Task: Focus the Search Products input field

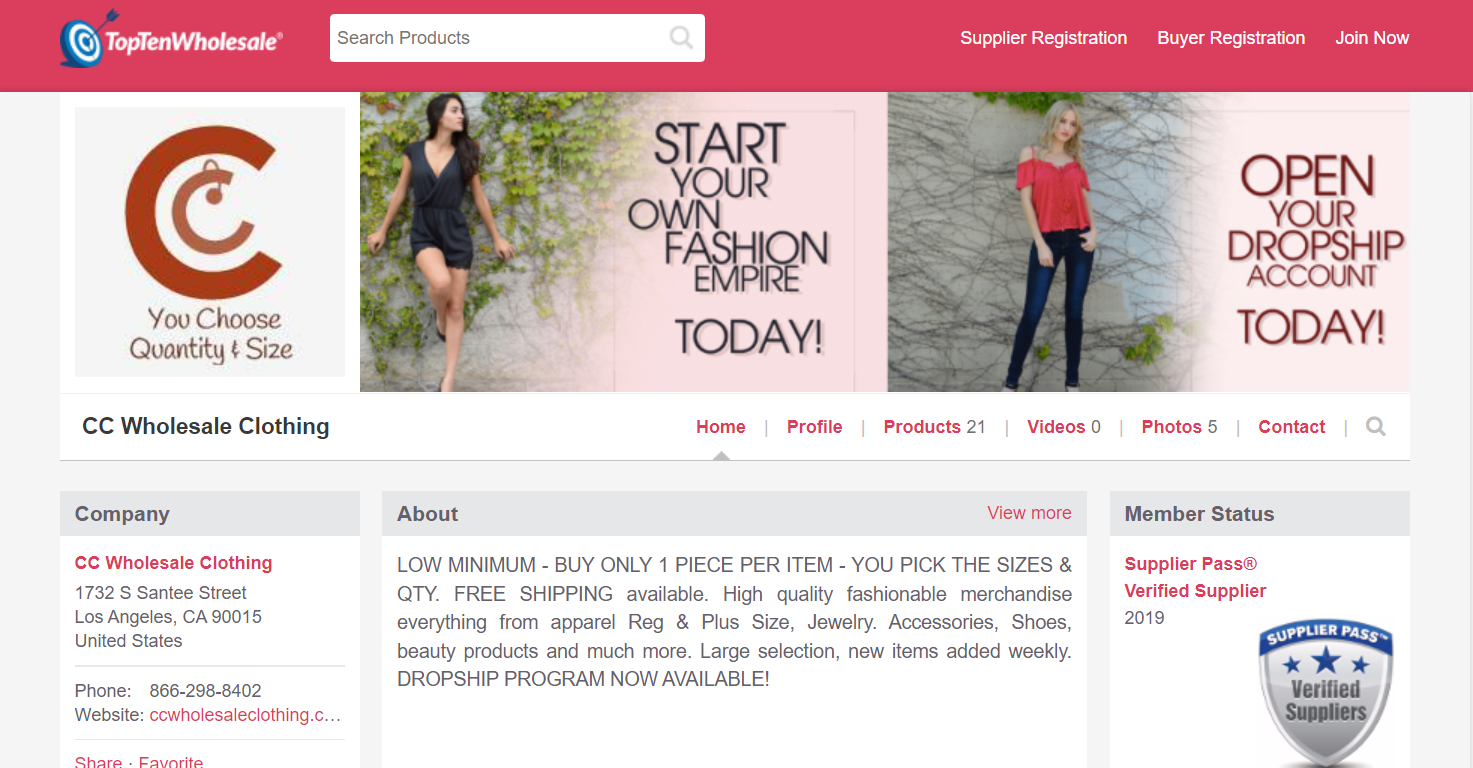Action: click(500, 38)
